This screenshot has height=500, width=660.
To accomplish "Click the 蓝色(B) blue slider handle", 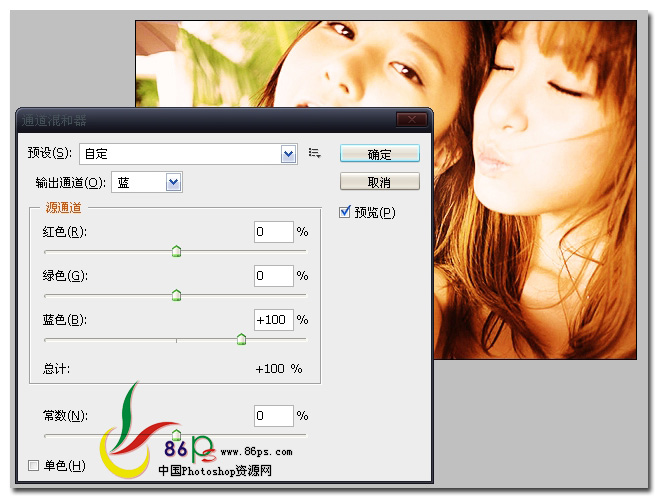I will pos(241,340).
